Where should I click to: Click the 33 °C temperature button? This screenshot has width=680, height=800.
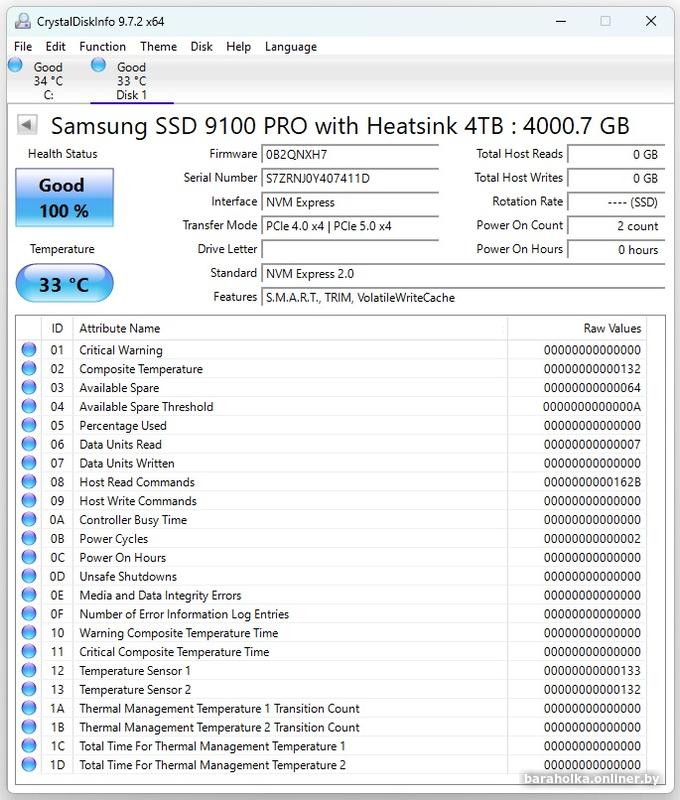tap(64, 285)
